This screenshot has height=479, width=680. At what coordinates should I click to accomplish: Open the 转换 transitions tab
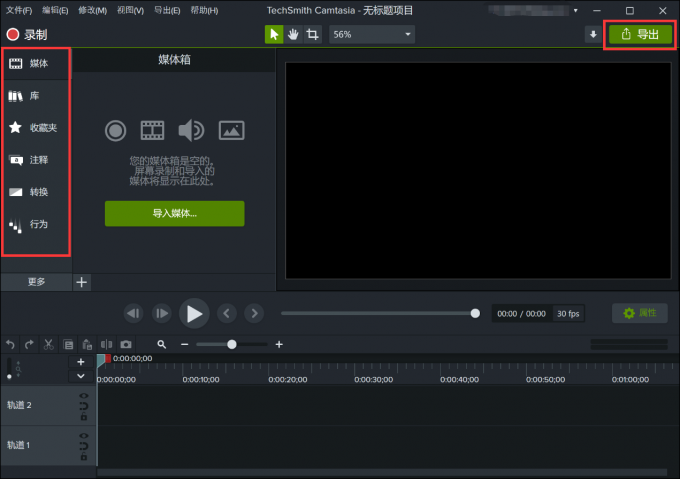[36, 192]
